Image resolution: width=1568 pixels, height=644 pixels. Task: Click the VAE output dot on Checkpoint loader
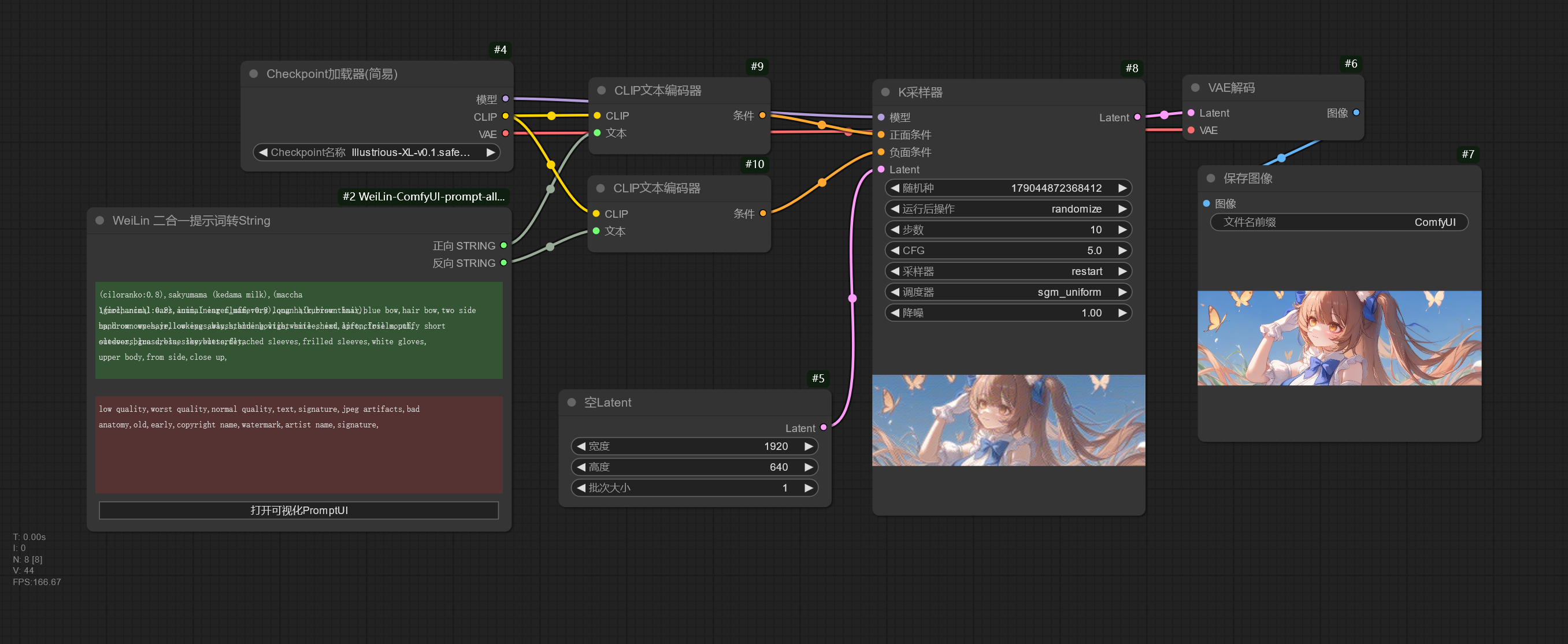pos(505,134)
